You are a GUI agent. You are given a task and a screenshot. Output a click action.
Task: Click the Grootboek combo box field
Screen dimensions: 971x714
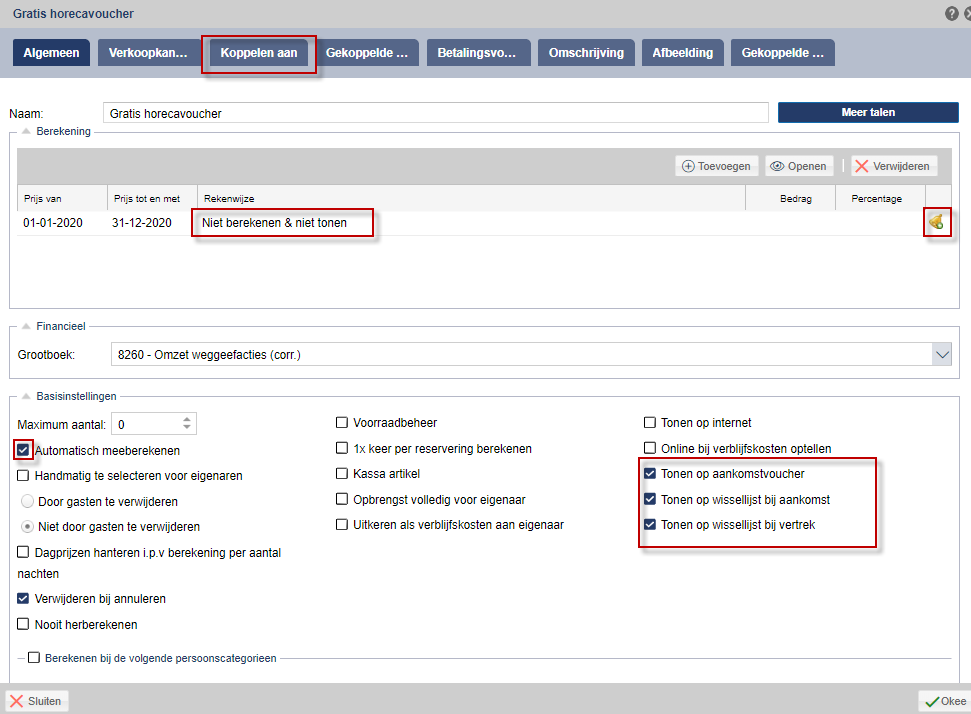tap(531, 355)
